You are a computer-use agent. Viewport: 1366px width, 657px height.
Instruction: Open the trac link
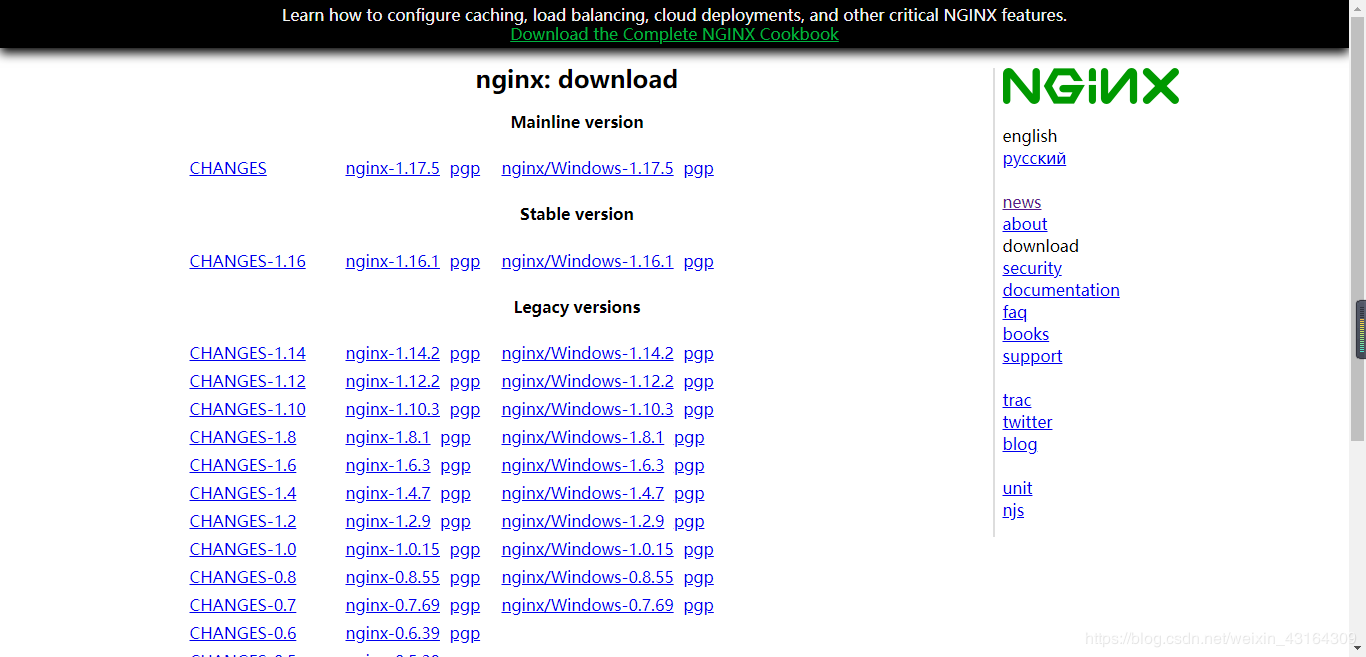[x=1017, y=400]
